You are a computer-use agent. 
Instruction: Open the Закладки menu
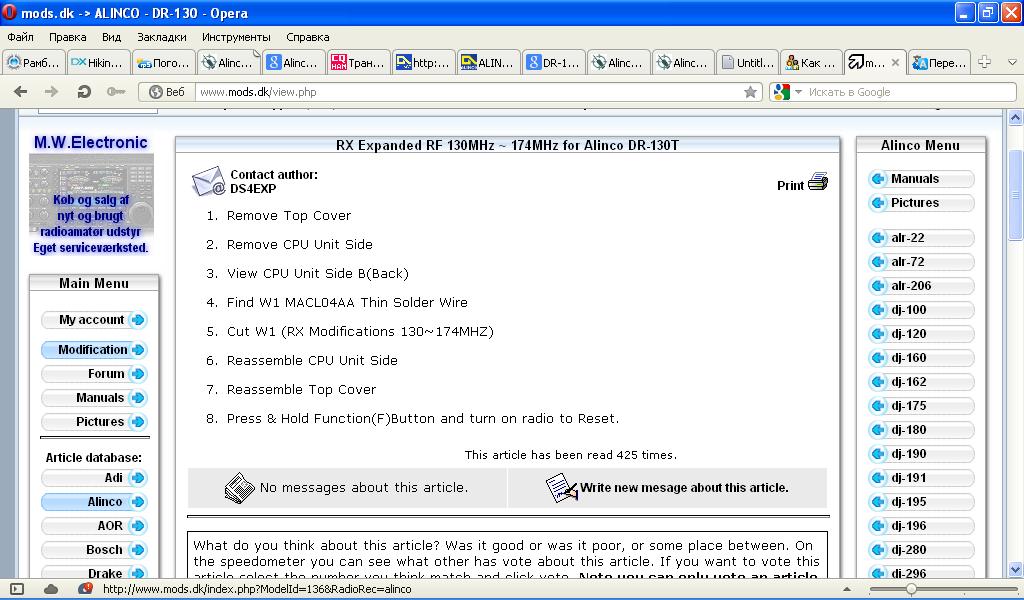coord(161,37)
